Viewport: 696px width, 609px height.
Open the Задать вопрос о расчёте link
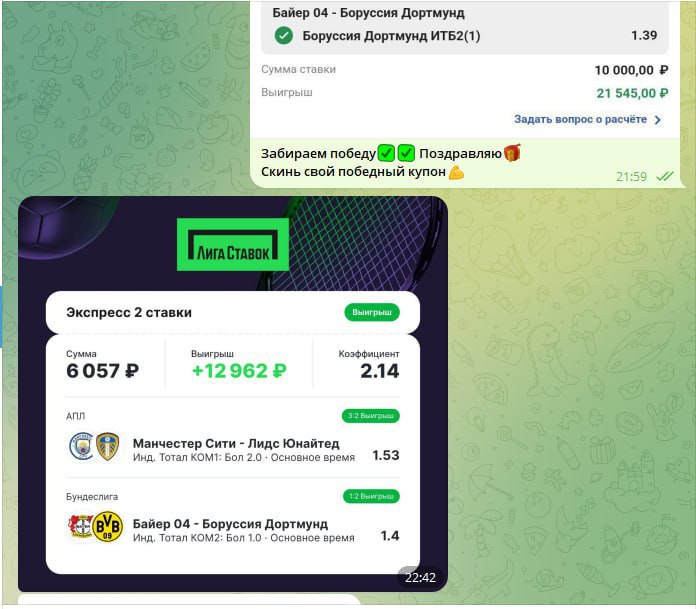(580, 119)
